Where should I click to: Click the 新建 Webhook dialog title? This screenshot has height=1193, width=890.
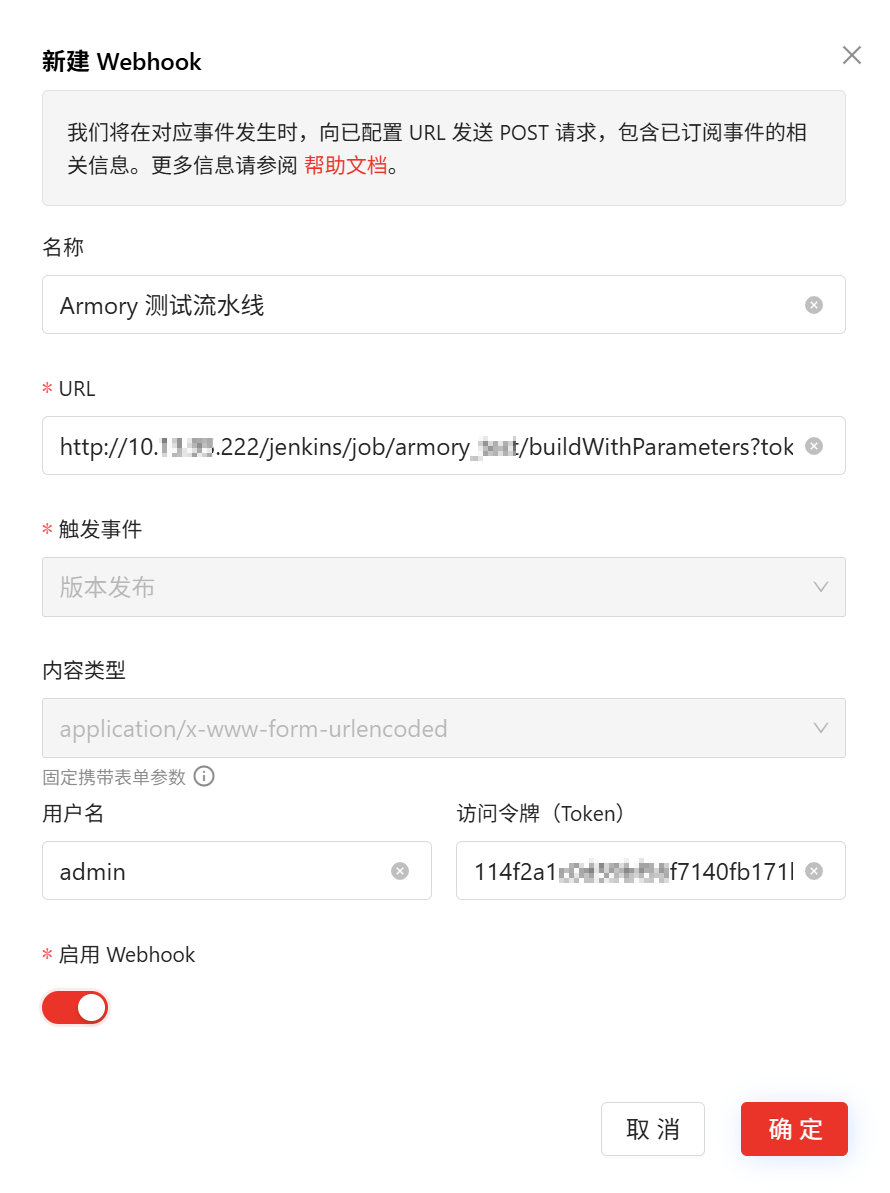122,62
